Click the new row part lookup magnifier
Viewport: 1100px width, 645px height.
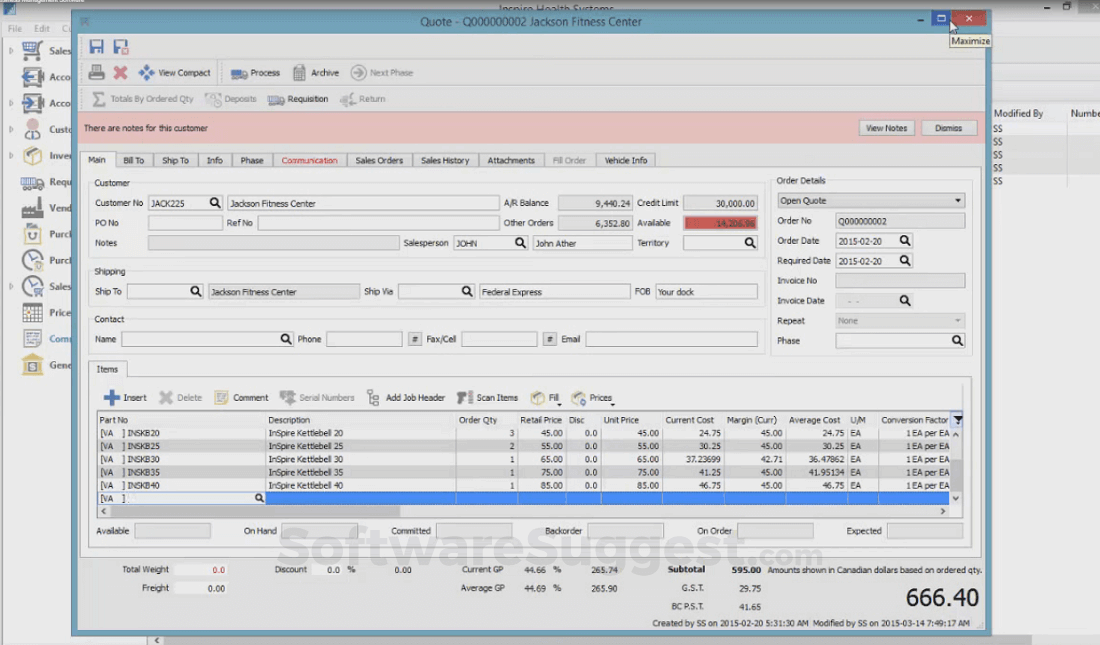pos(259,498)
